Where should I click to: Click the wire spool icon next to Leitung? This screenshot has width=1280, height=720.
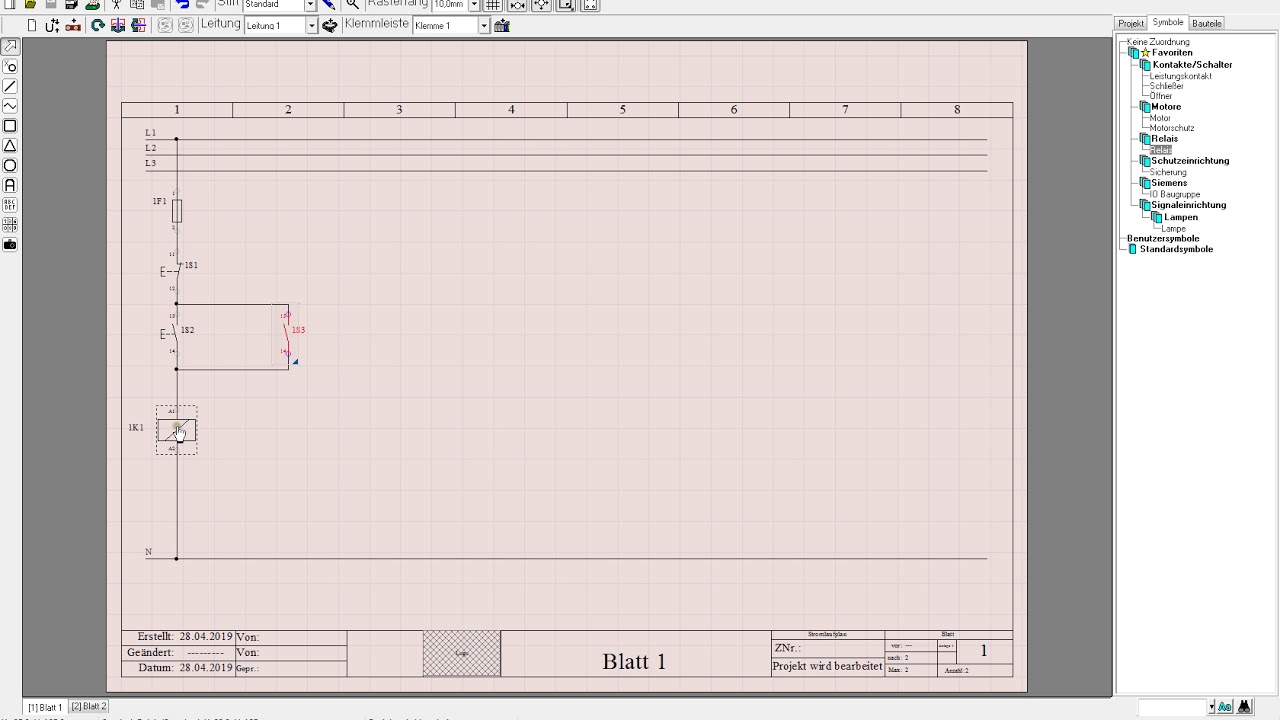[x=330, y=25]
